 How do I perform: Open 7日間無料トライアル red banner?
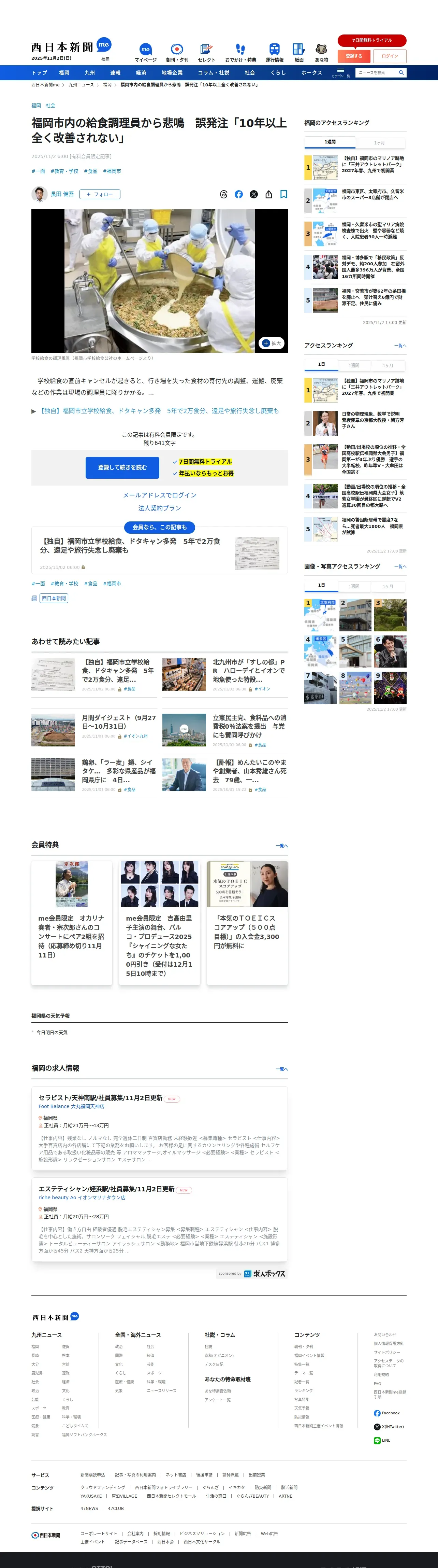(x=372, y=40)
